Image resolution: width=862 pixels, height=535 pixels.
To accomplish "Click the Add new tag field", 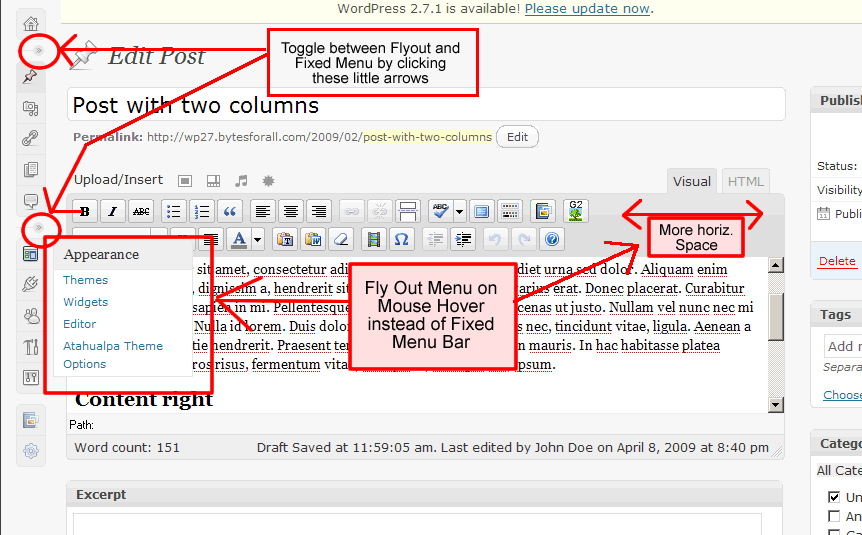I will [x=843, y=346].
